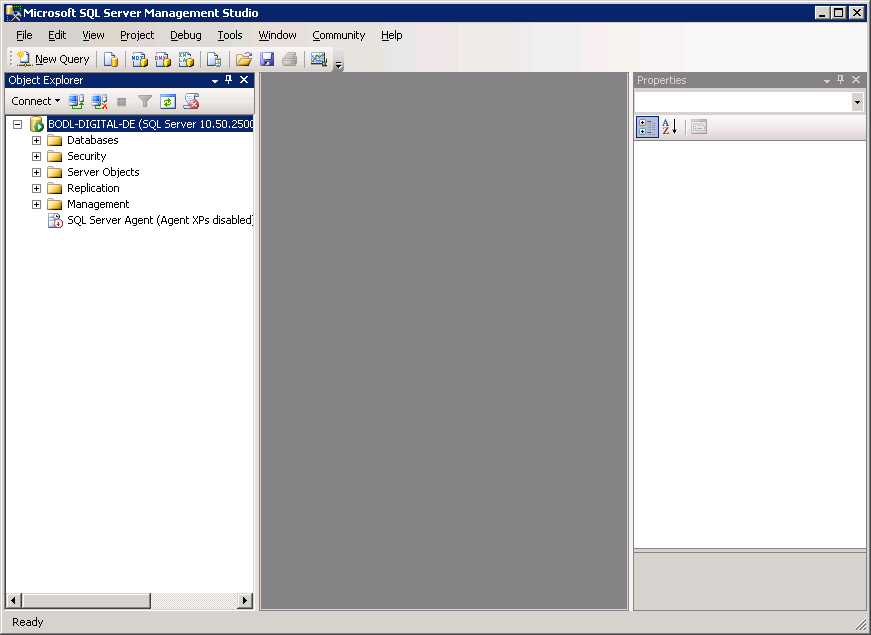The image size is (871, 635).
Task: Click the Print icon in toolbar
Action: pyautogui.click(x=289, y=59)
